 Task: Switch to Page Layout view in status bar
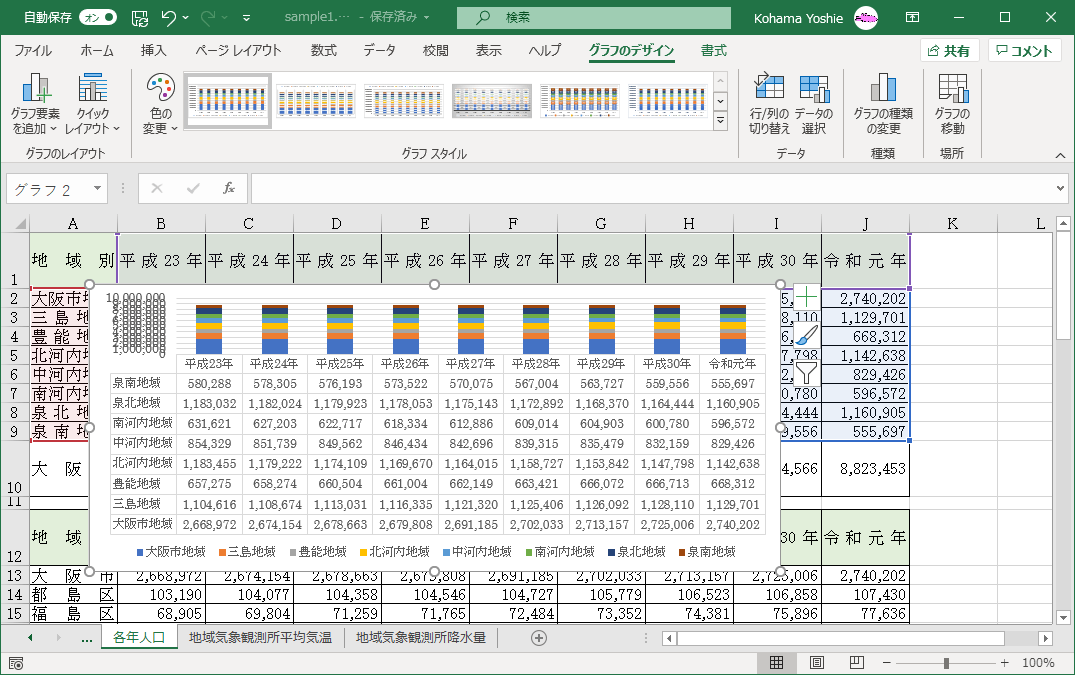click(817, 663)
